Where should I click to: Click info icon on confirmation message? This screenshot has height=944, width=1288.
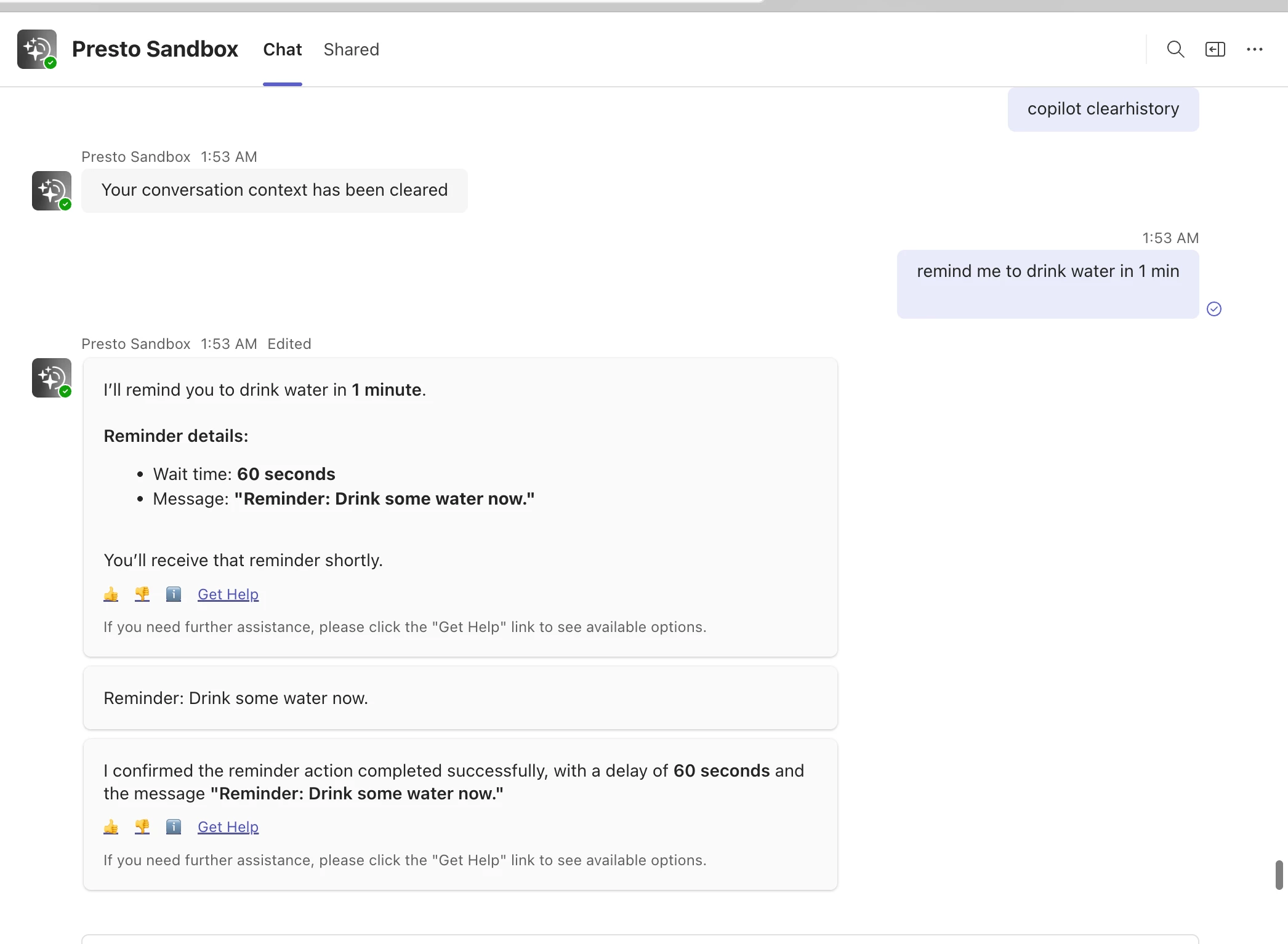click(174, 826)
